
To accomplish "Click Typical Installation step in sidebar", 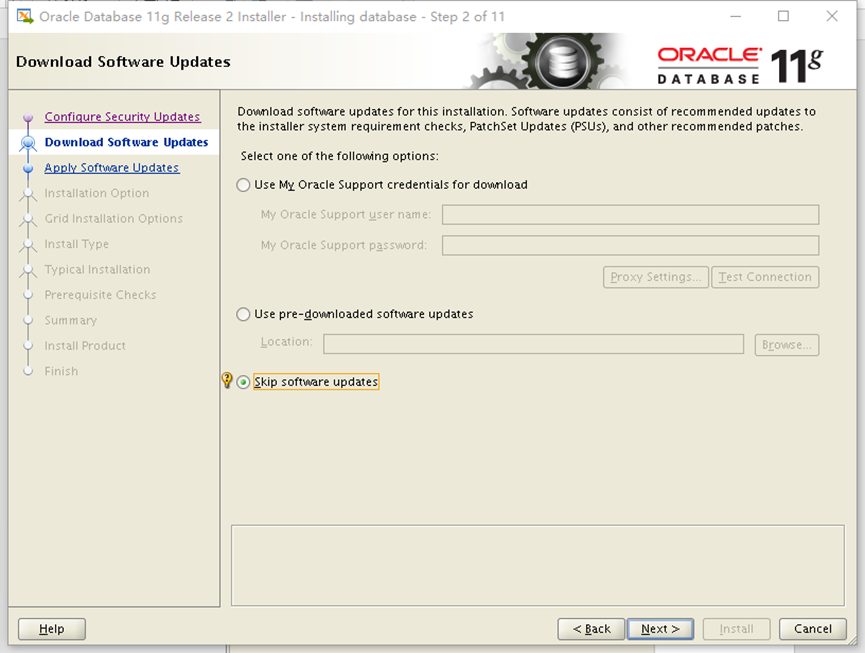I will click(x=97, y=269).
